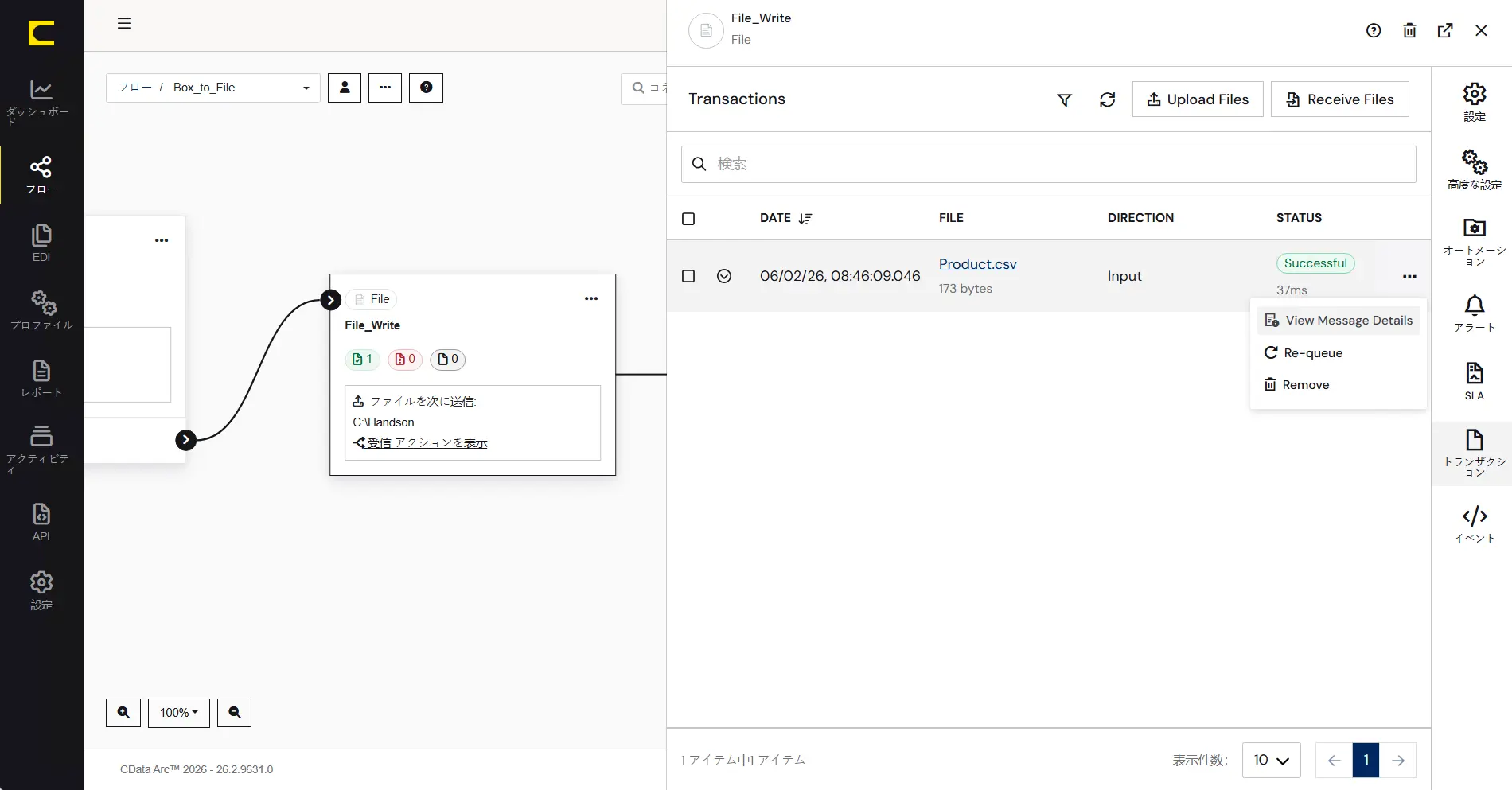Open the レポート sidebar item

41,379
